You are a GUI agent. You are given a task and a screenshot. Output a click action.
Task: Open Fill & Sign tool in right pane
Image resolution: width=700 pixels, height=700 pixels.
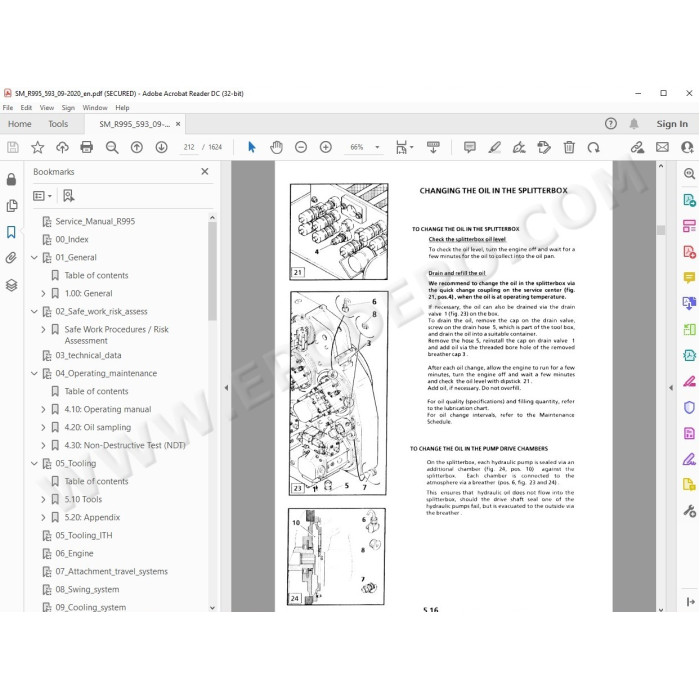(x=689, y=458)
